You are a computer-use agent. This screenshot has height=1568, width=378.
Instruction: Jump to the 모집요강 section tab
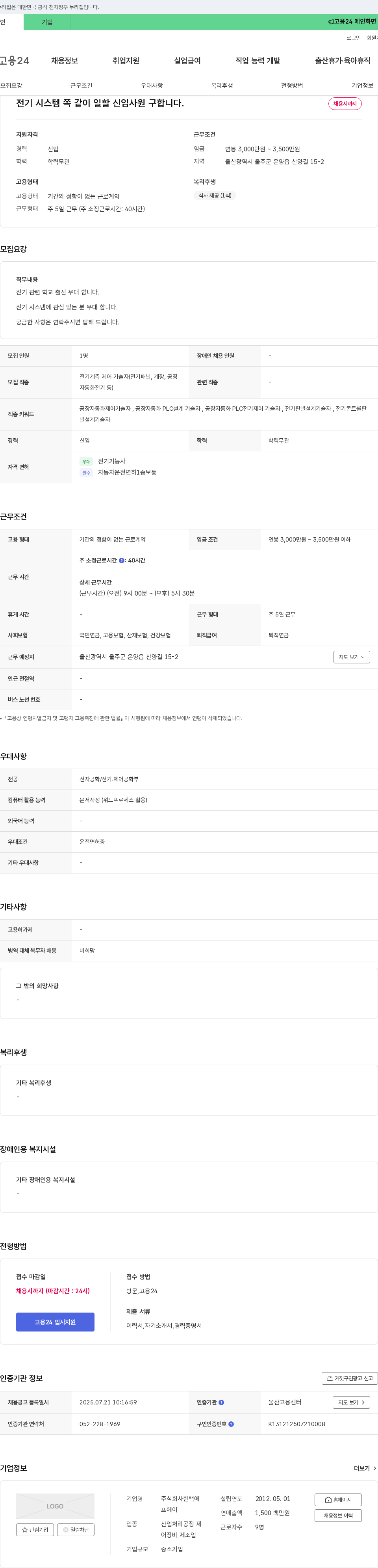point(11,86)
